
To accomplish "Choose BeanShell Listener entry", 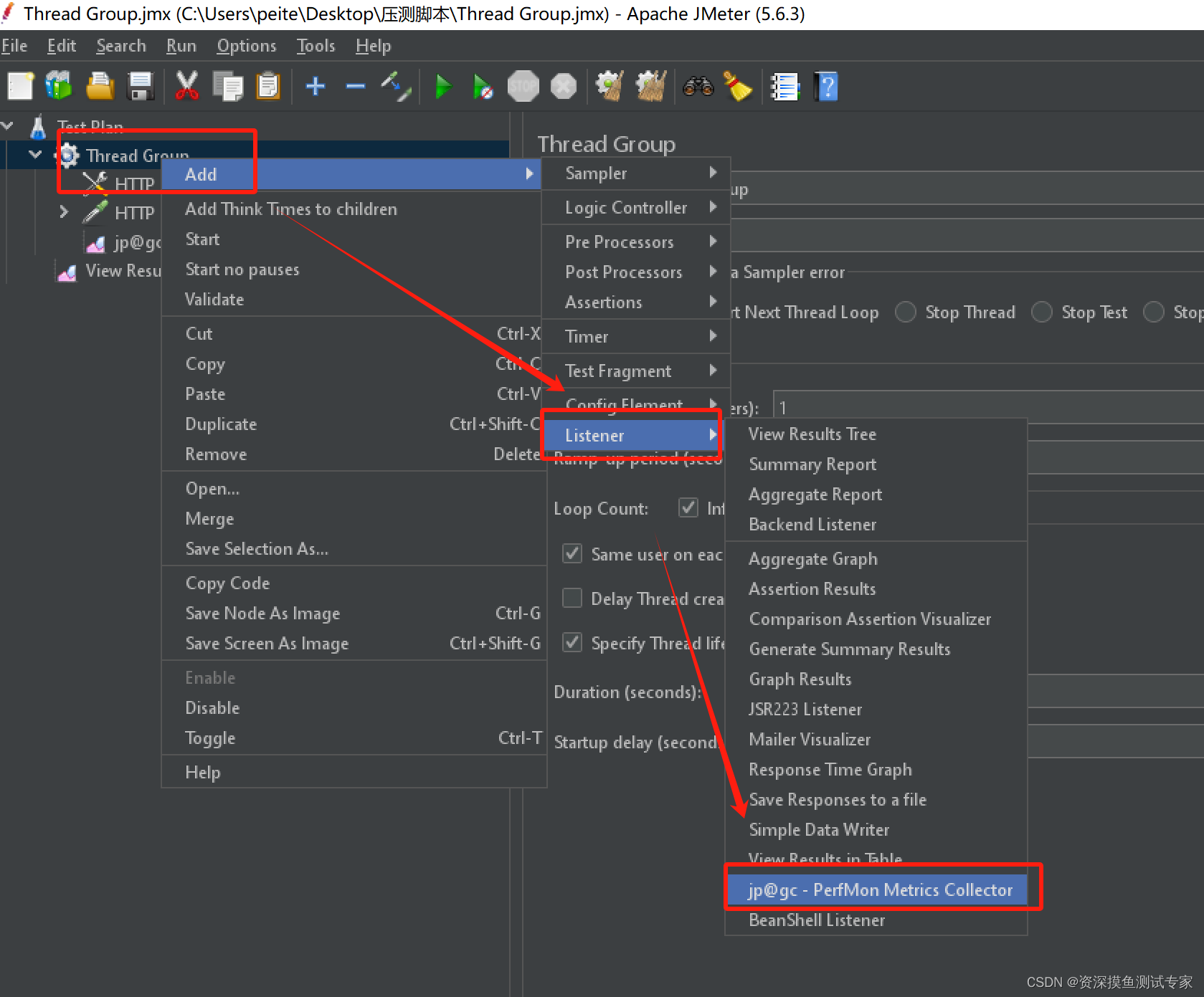I will (x=876, y=920).
